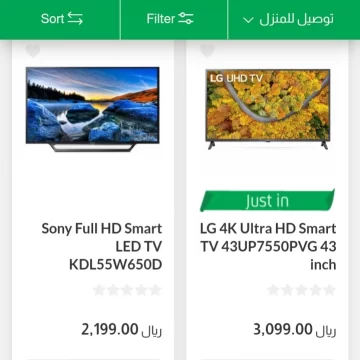Viewport: 360px width, 360px height.
Task: Open the LG UHD TV product image
Action: pos(268,109)
